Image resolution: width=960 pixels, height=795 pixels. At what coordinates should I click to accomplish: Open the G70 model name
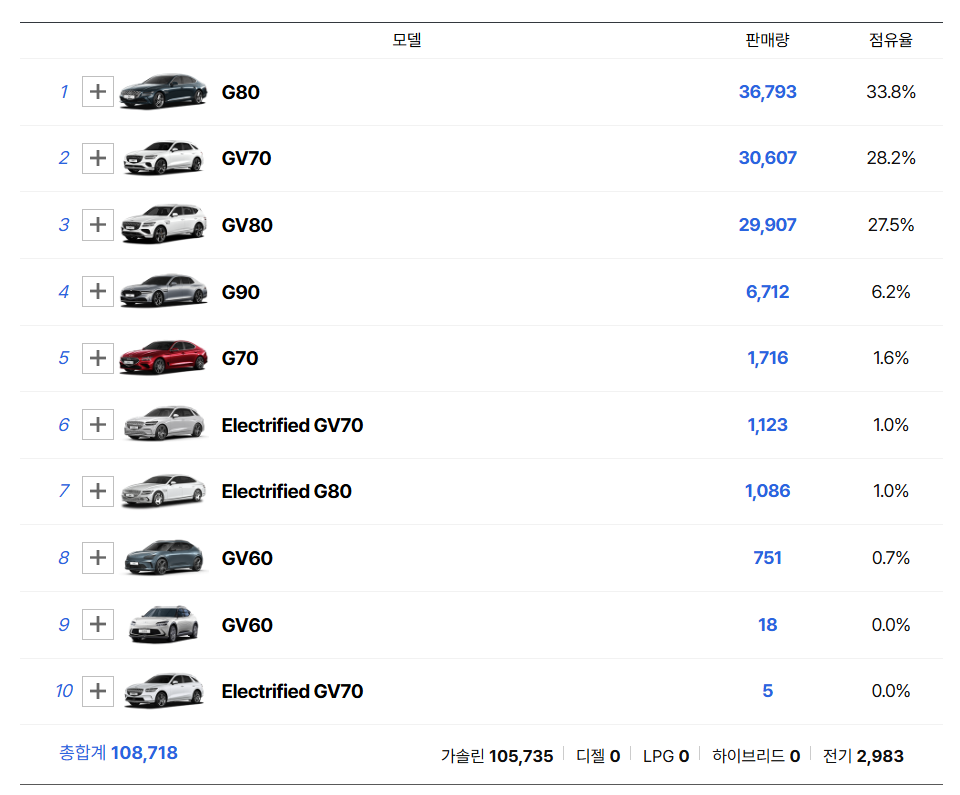[240, 358]
